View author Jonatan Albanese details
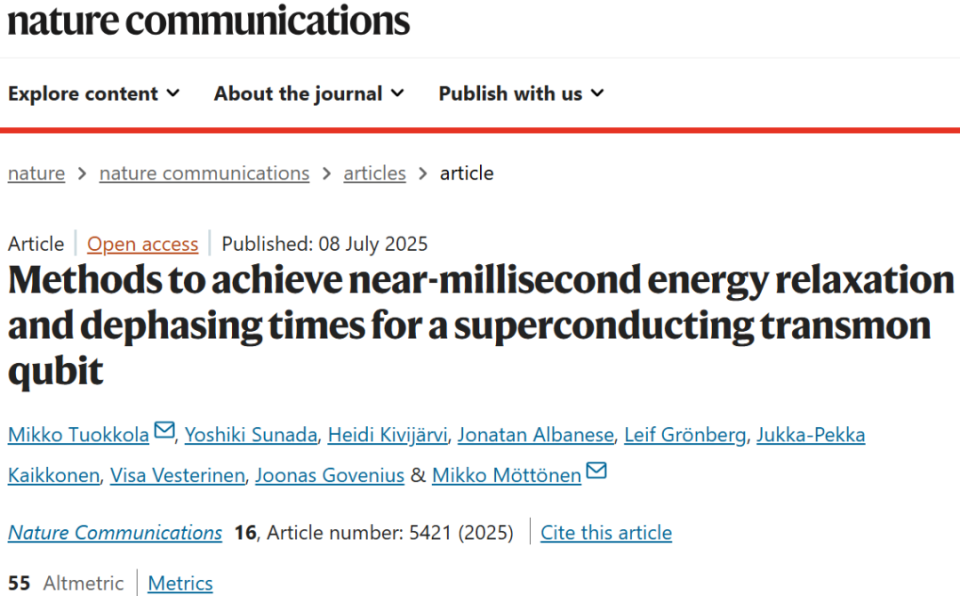This screenshot has width=960, height=596. [536, 435]
